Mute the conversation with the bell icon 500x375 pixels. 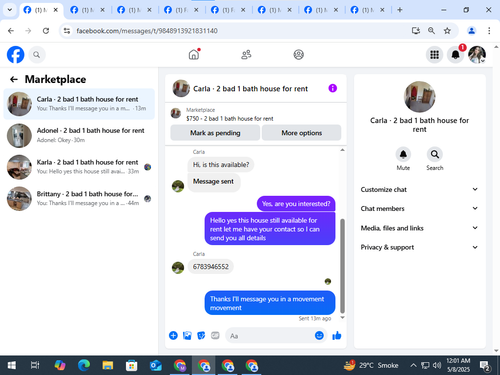pyautogui.click(x=403, y=154)
